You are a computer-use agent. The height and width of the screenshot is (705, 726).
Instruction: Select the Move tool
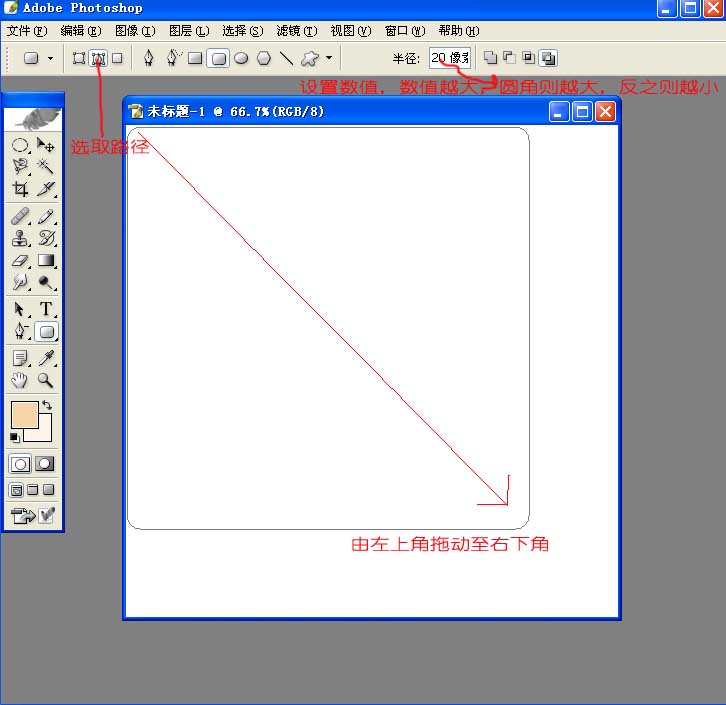(x=45, y=145)
